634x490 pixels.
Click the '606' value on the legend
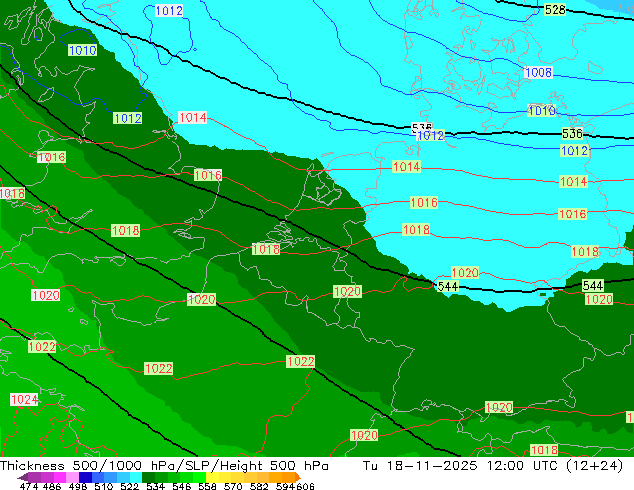tap(305, 486)
